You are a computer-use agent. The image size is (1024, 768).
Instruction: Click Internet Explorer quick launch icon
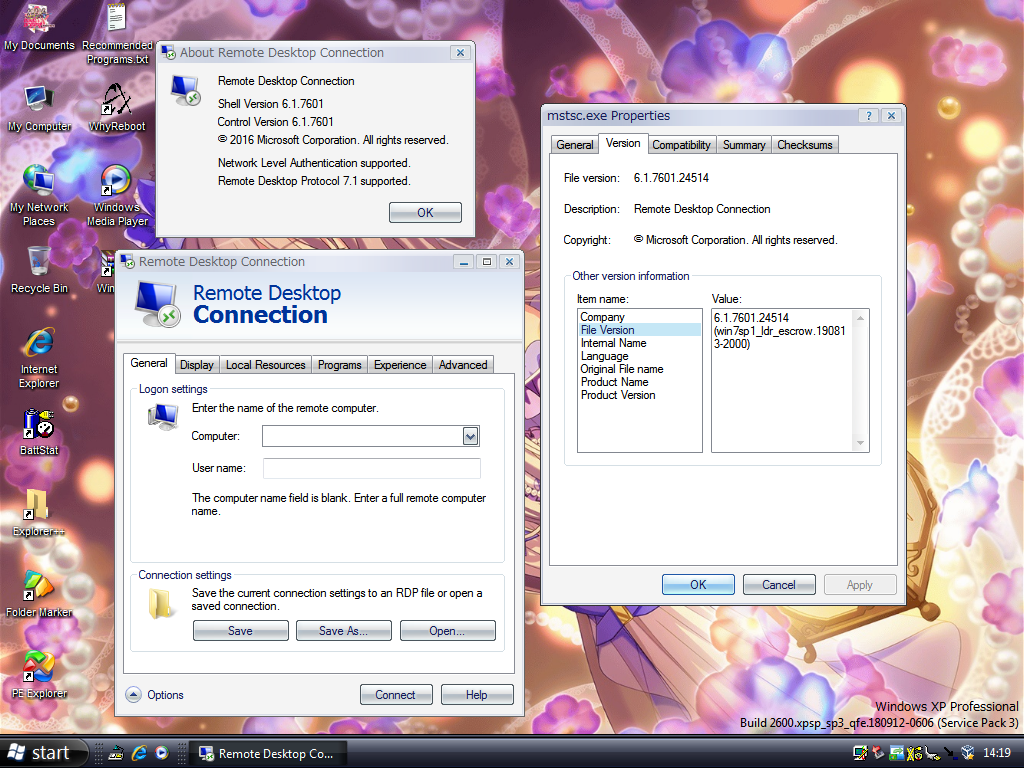coord(139,753)
